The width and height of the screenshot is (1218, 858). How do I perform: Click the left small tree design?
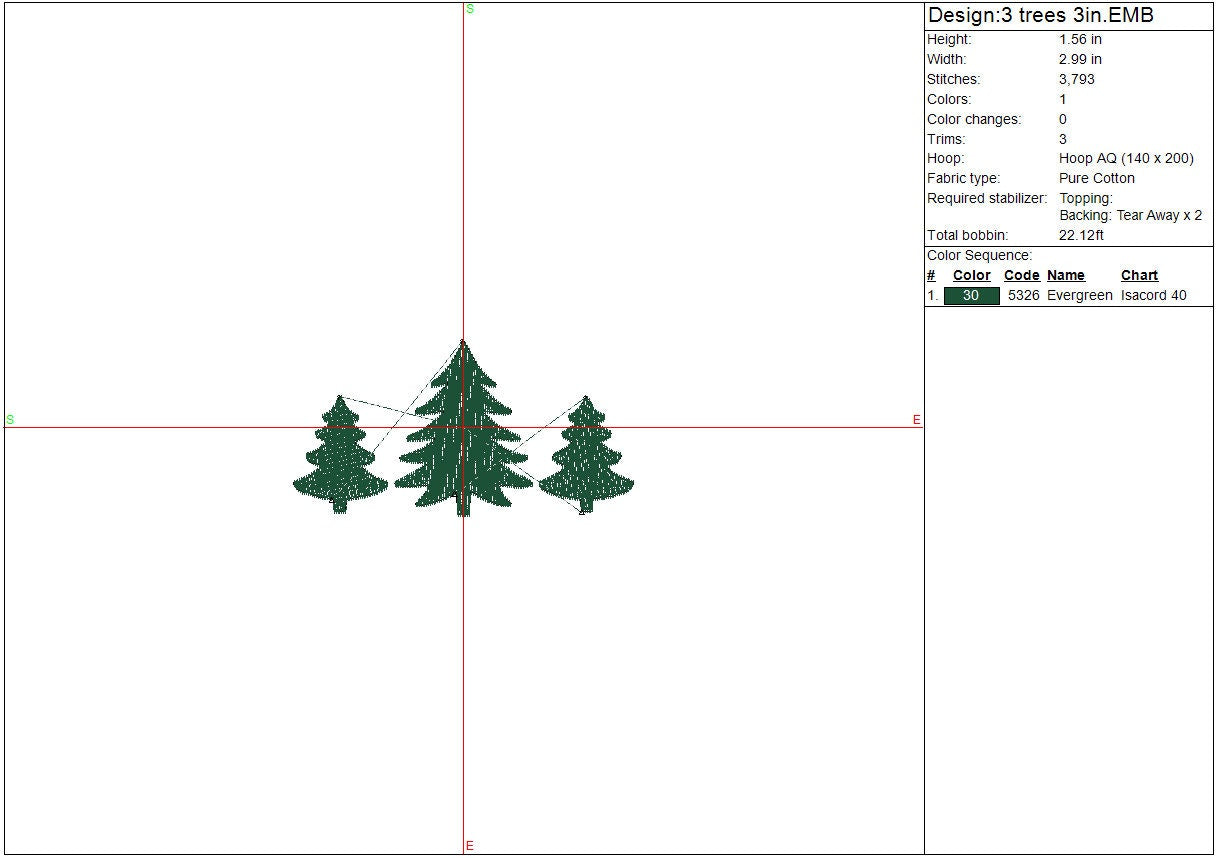[x=340, y=460]
